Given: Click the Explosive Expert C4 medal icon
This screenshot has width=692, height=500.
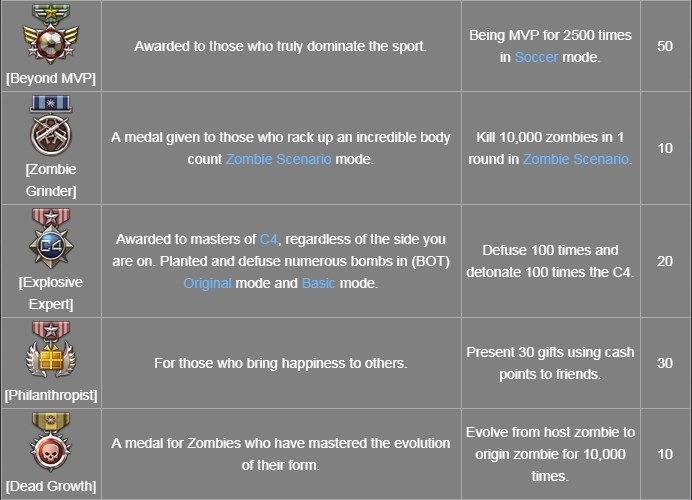Looking at the screenshot, I should [50, 238].
